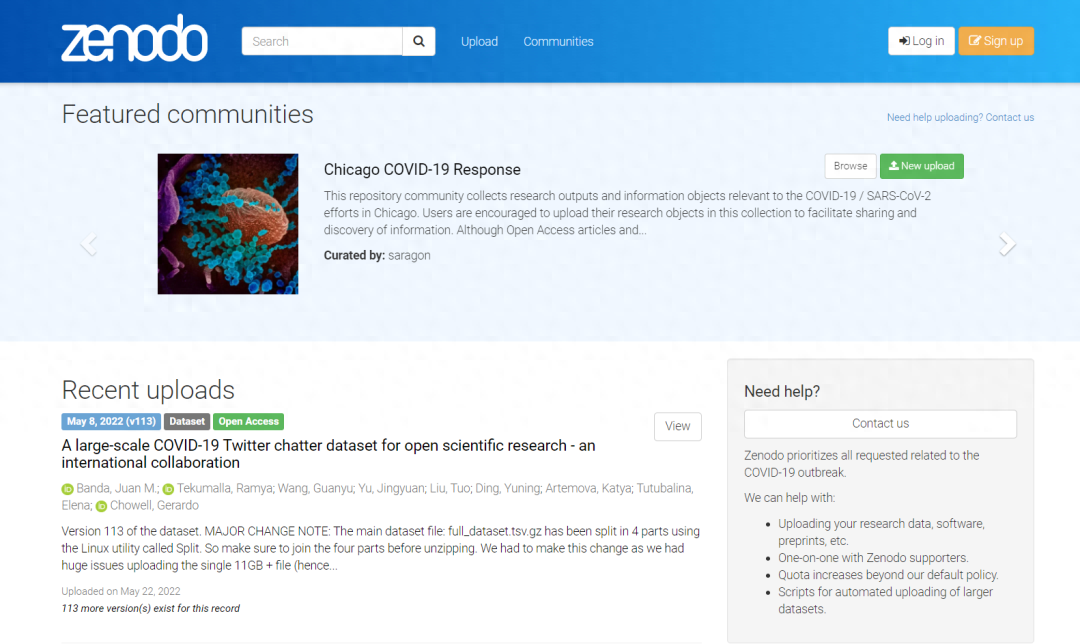
Task: Focus the Search input field
Action: (x=322, y=41)
